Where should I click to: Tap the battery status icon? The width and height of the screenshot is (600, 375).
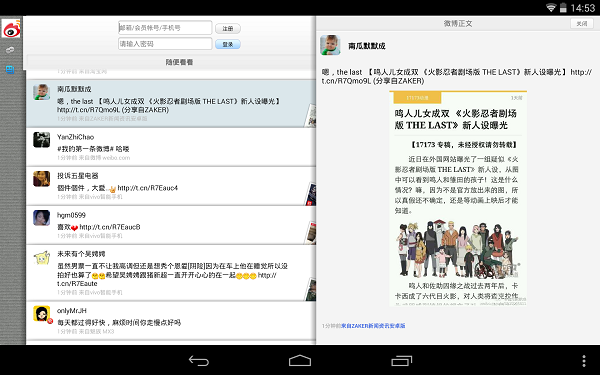[563, 8]
